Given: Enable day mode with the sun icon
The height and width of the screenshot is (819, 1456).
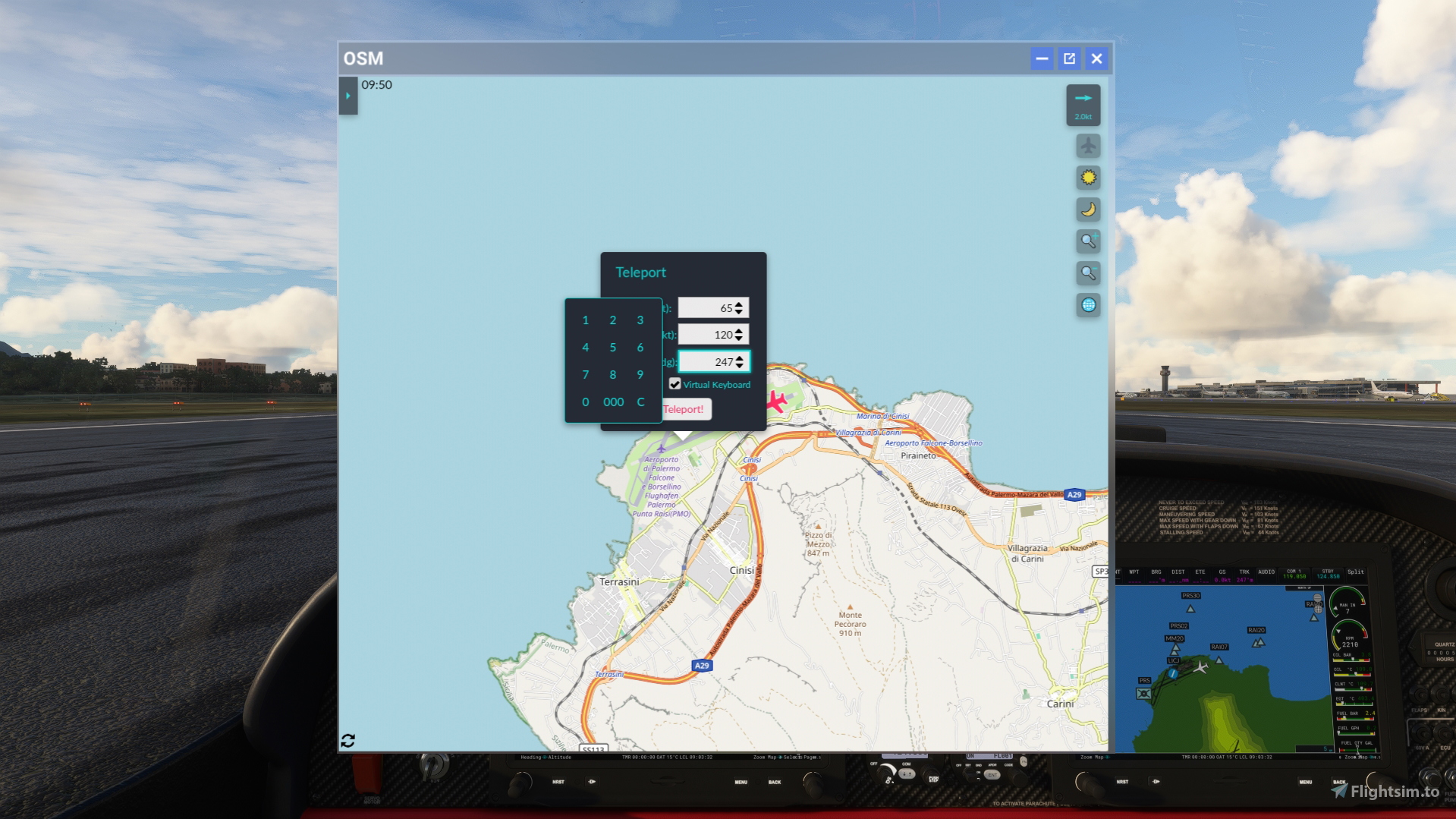Looking at the screenshot, I should (x=1087, y=177).
